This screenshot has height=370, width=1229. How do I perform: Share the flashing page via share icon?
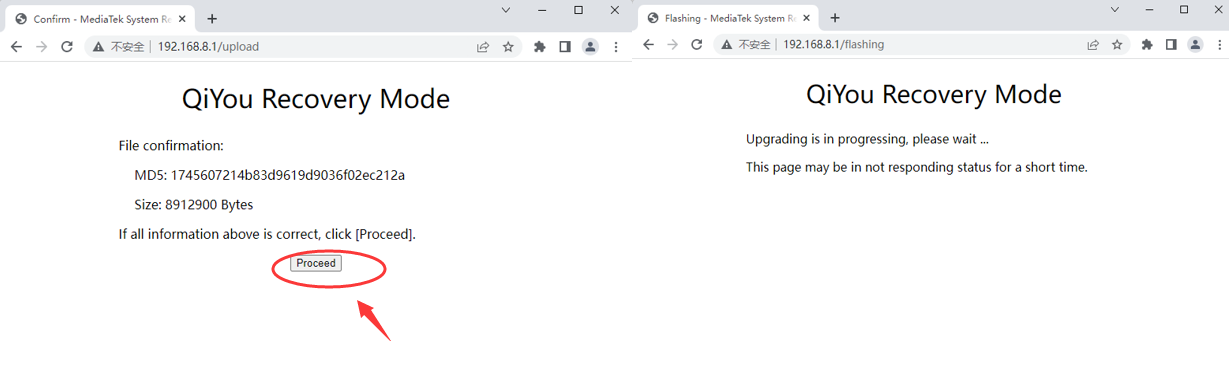(x=1093, y=44)
